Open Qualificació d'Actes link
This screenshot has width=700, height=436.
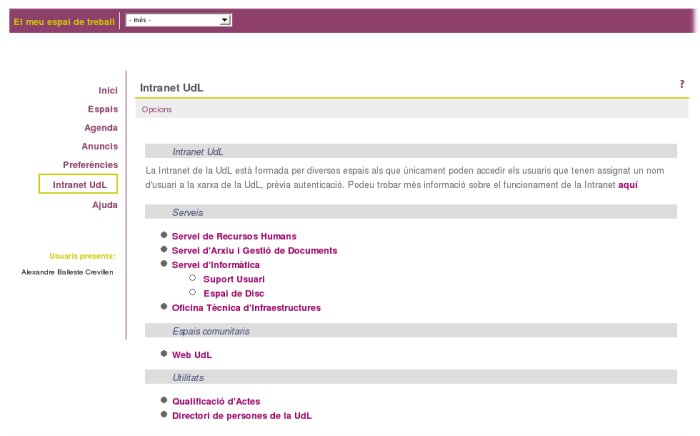point(216,402)
